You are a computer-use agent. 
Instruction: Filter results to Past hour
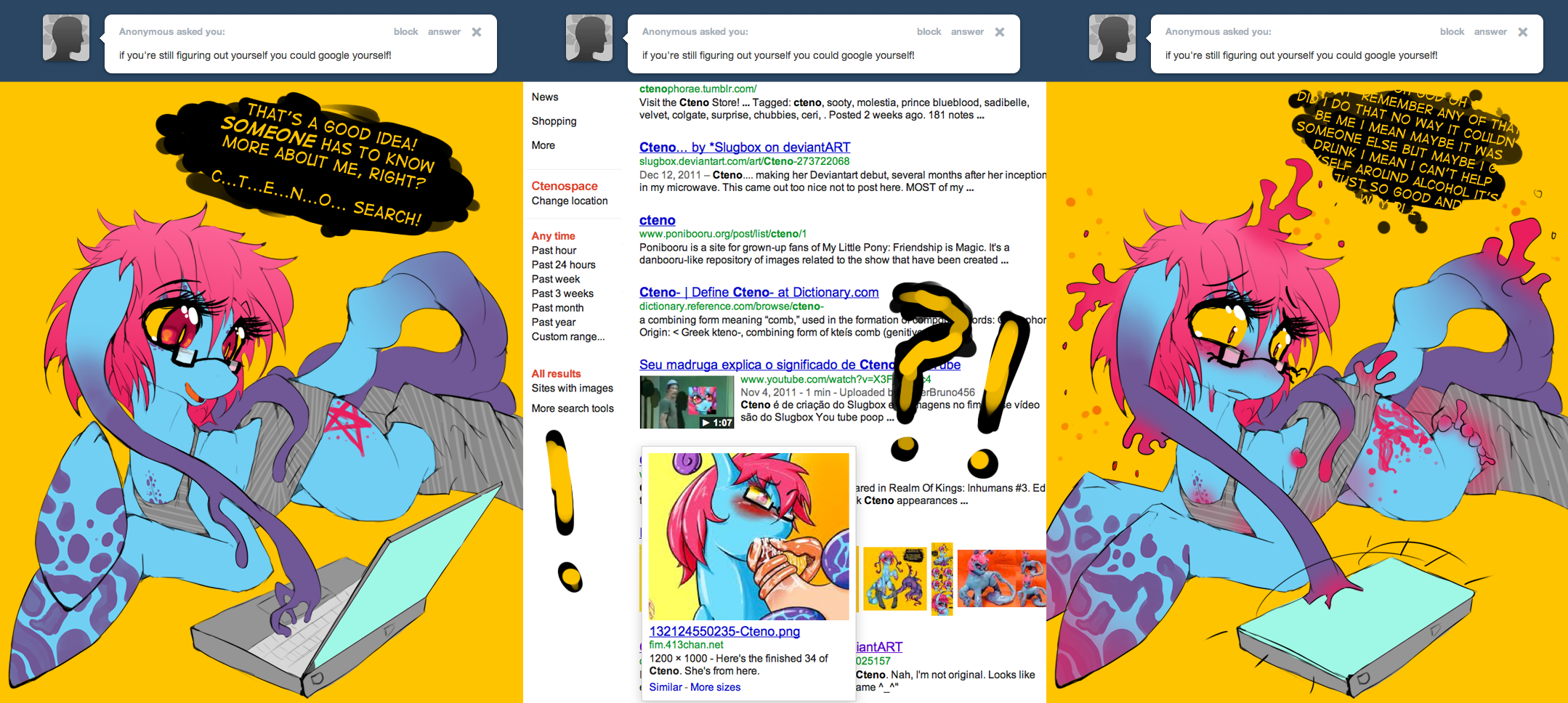(554, 251)
